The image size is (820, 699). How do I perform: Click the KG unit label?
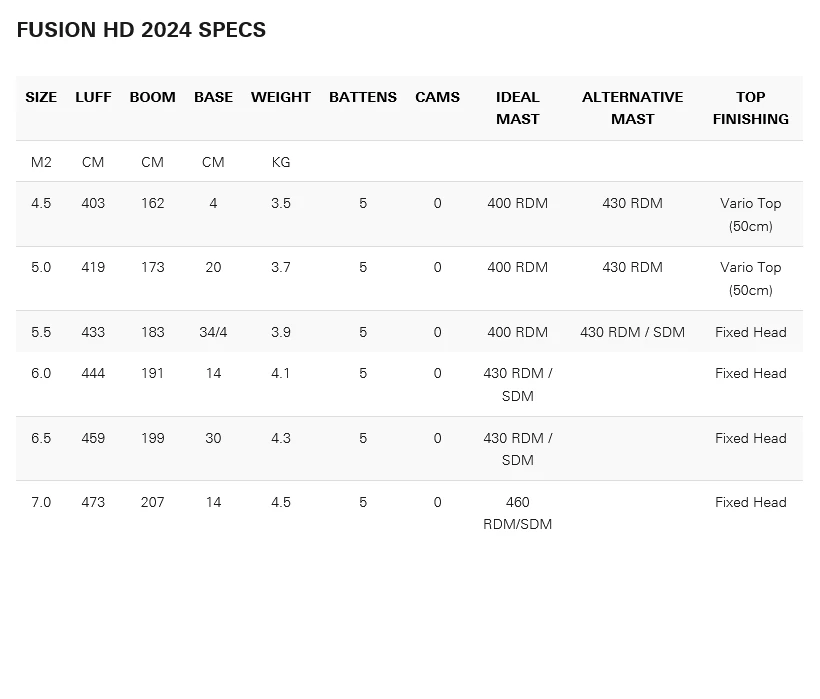pos(281,162)
